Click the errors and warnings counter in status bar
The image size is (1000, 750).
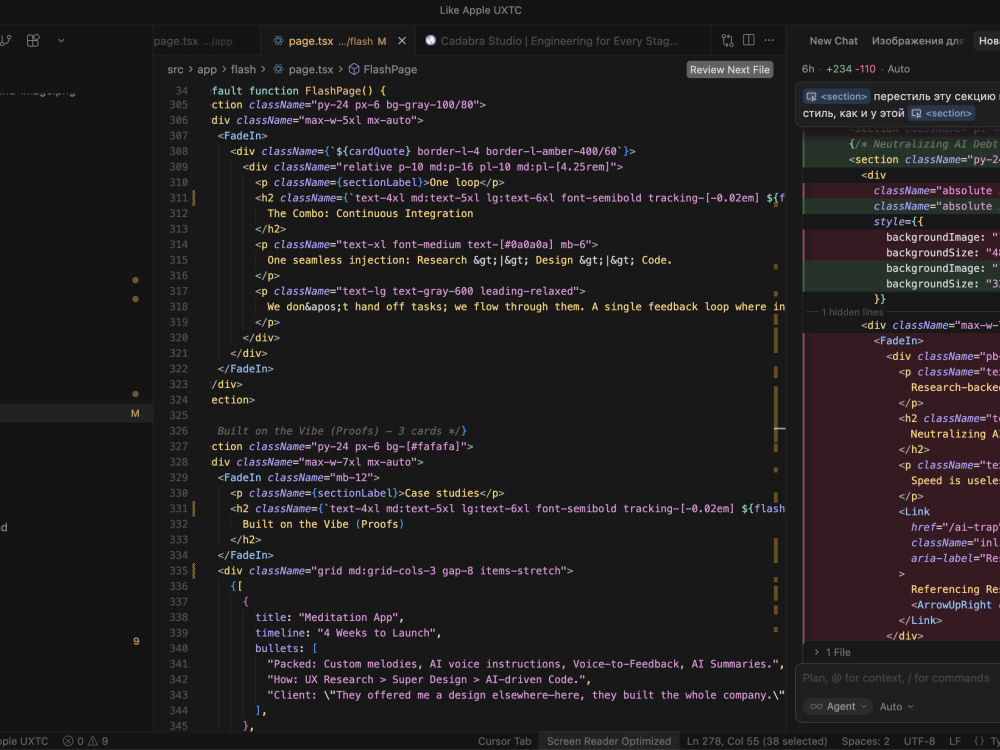point(85,741)
